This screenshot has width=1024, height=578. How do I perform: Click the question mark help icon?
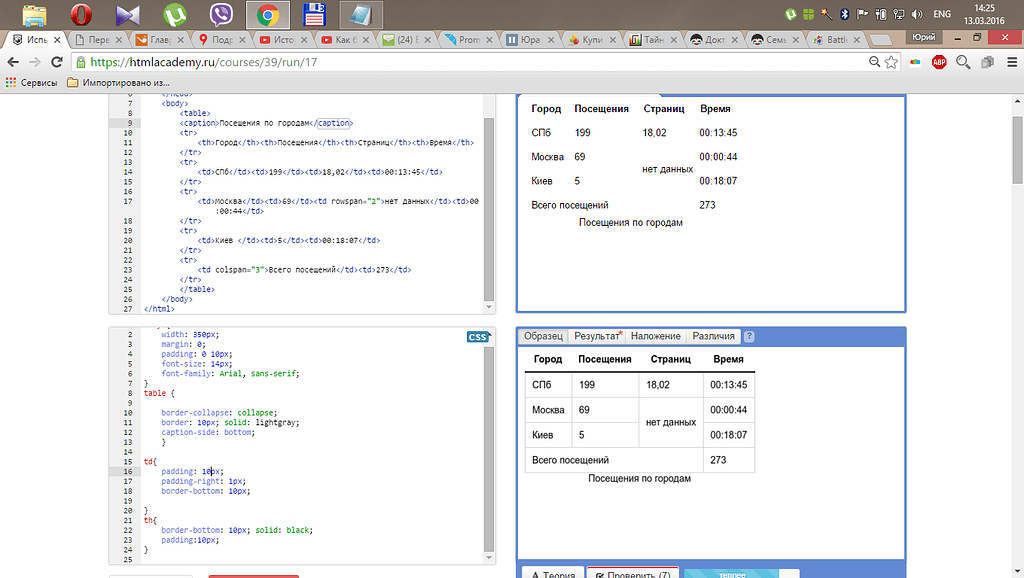tap(749, 336)
